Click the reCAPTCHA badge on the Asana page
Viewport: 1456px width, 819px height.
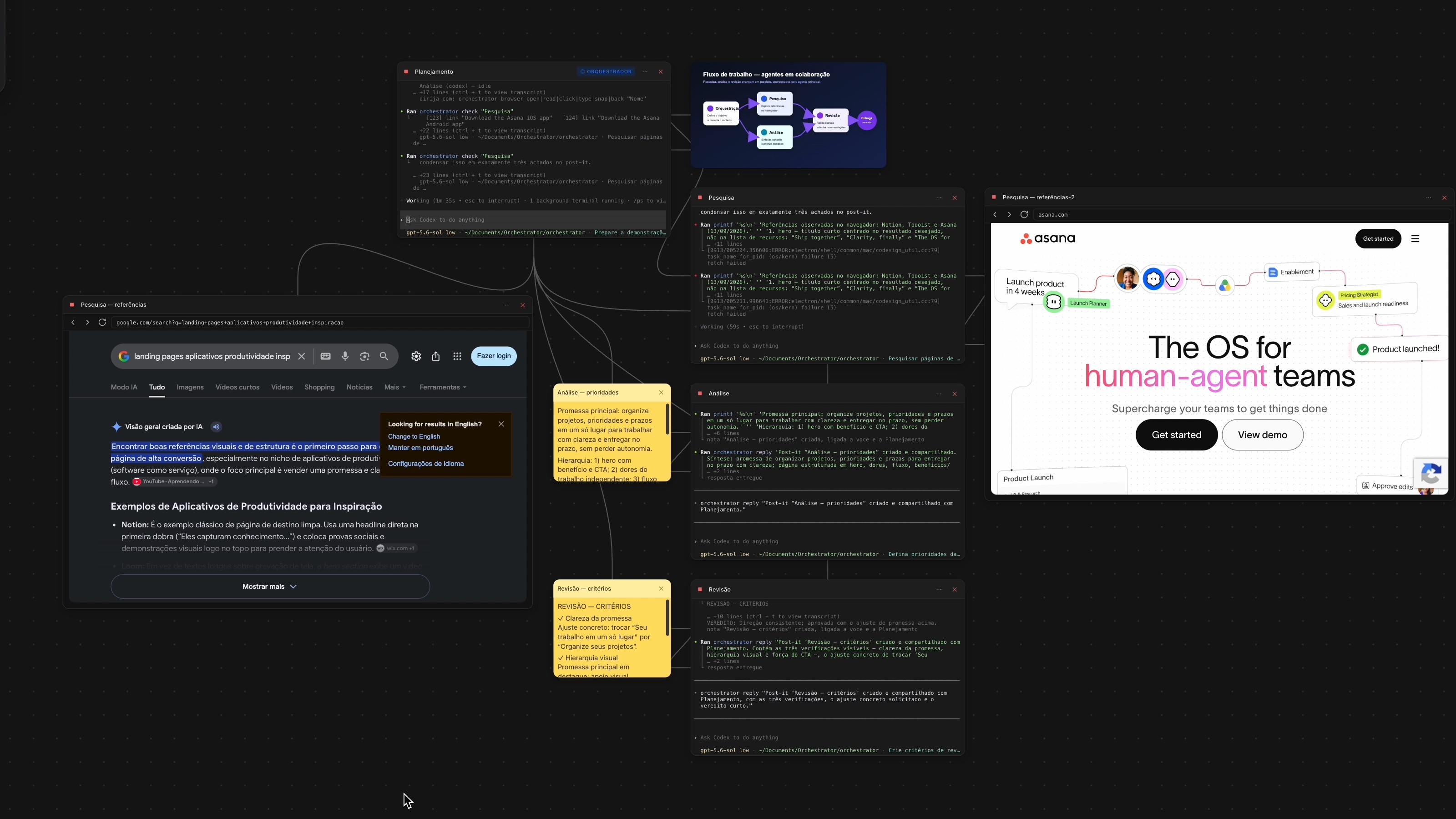pyautogui.click(x=1431, y=473)
